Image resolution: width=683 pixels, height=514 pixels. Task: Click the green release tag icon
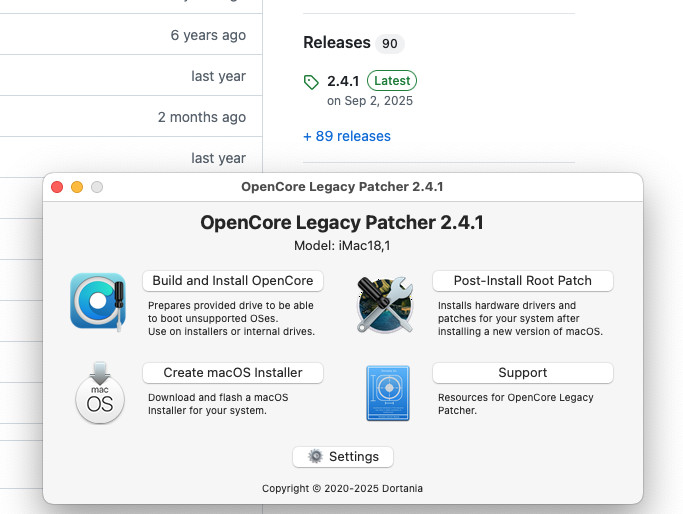pos(311,82)
